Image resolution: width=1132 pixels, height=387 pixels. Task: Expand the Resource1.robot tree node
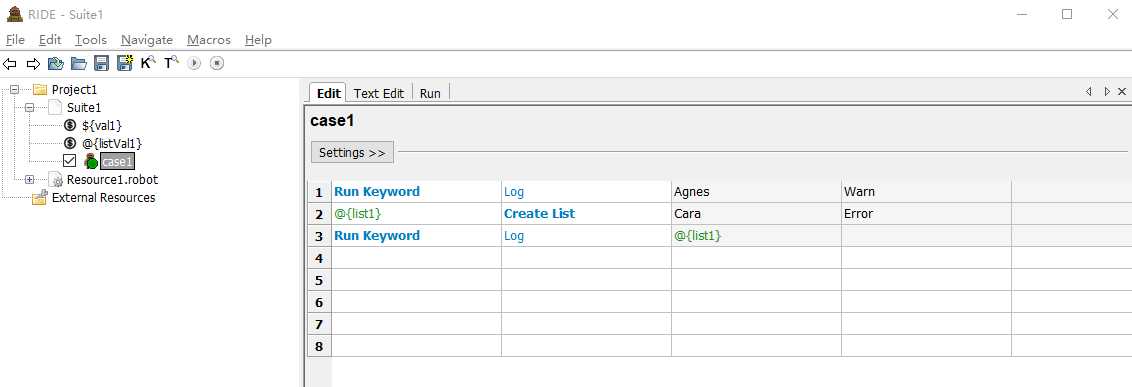29,179
